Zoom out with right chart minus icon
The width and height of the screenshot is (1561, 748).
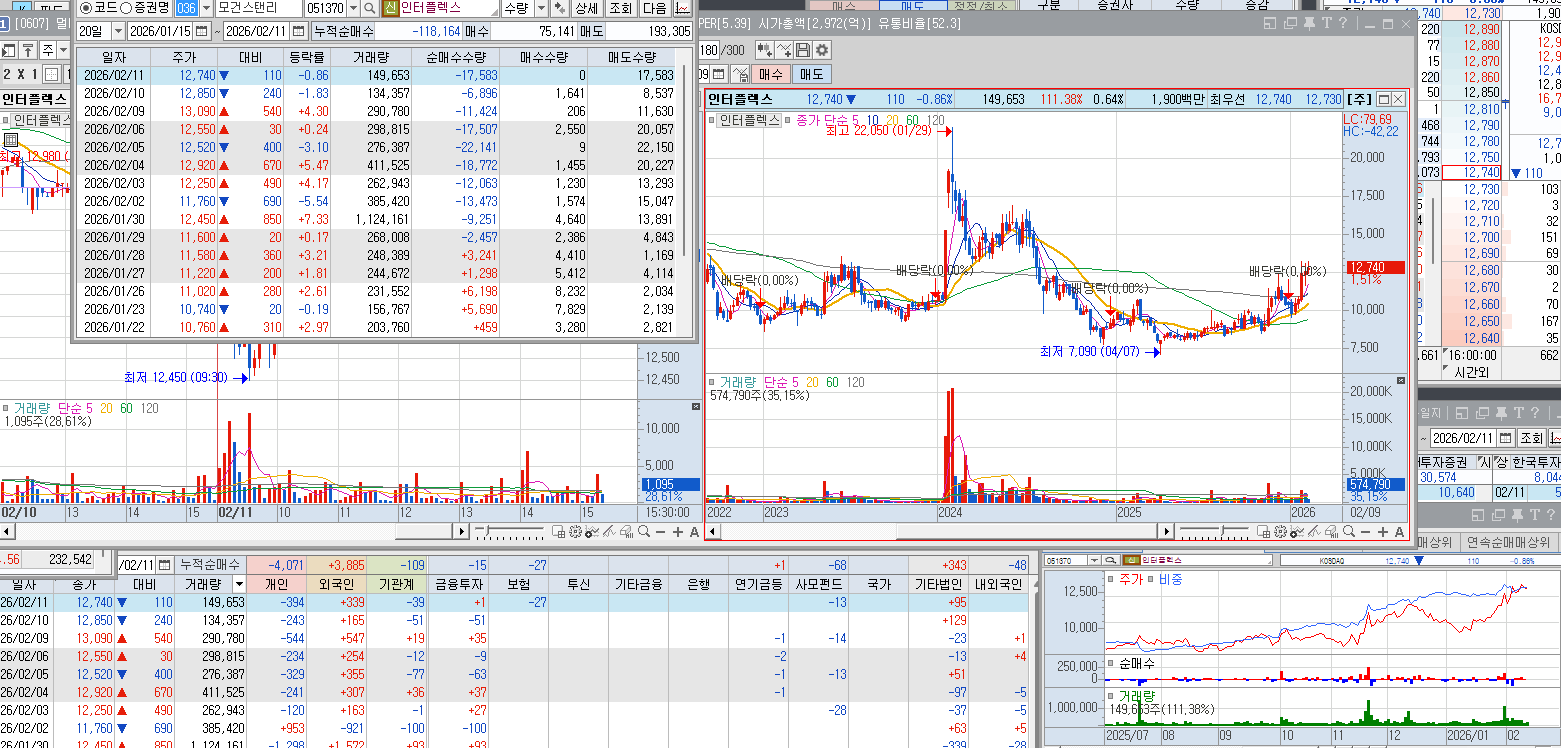tap(1365, 531)
